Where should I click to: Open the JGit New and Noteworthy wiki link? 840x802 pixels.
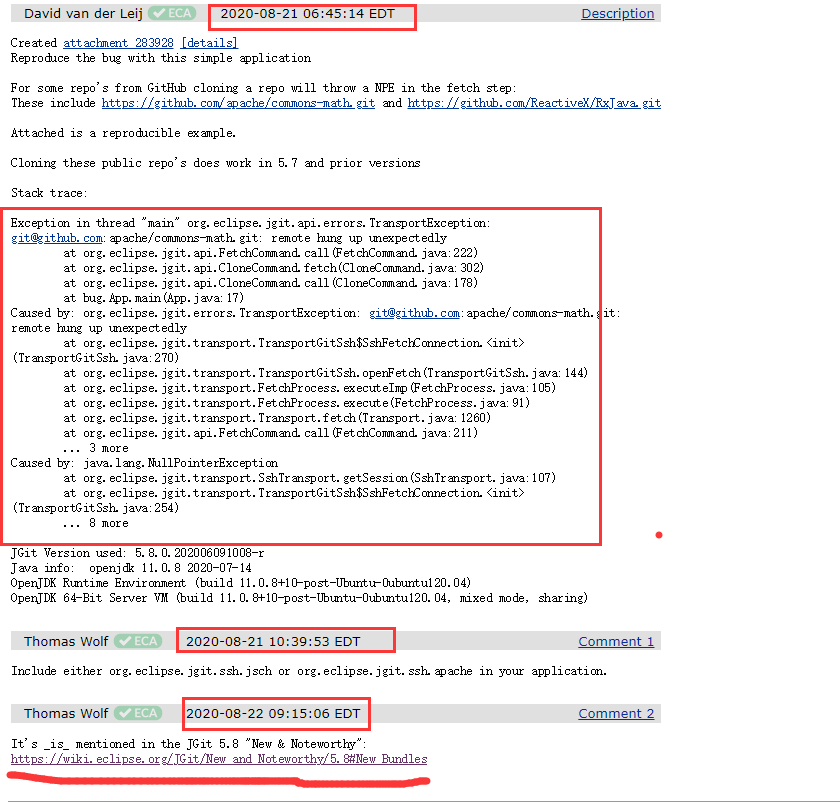[x=216, y=759]
